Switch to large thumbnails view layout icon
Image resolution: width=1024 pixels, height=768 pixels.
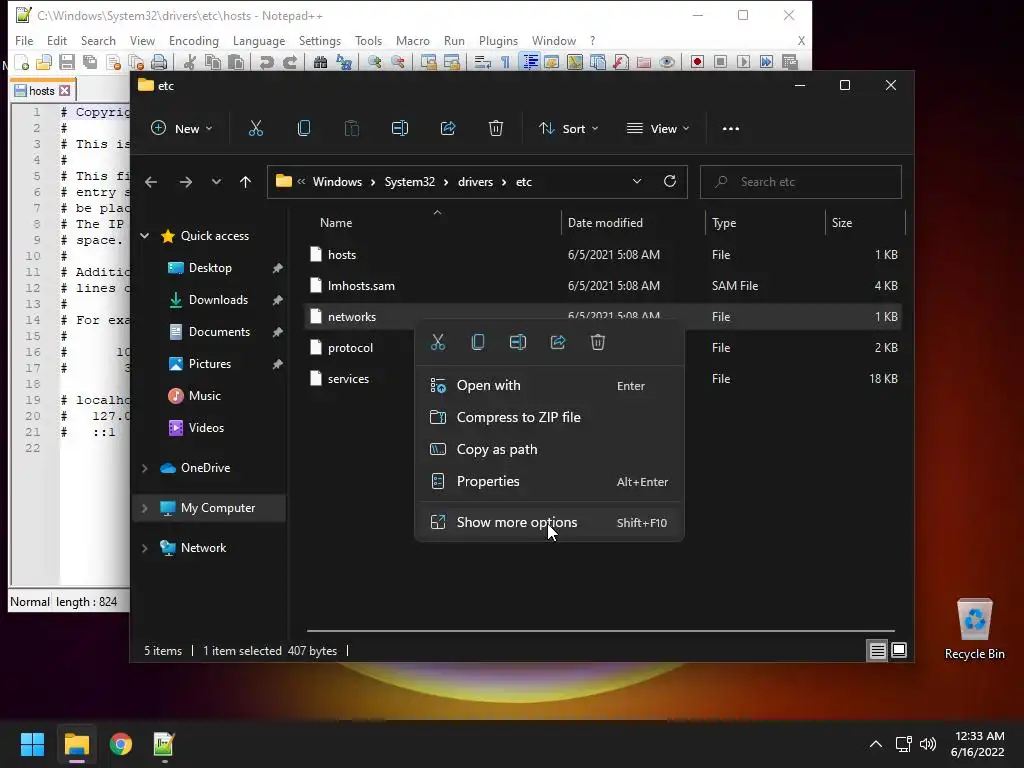[899, 650]
